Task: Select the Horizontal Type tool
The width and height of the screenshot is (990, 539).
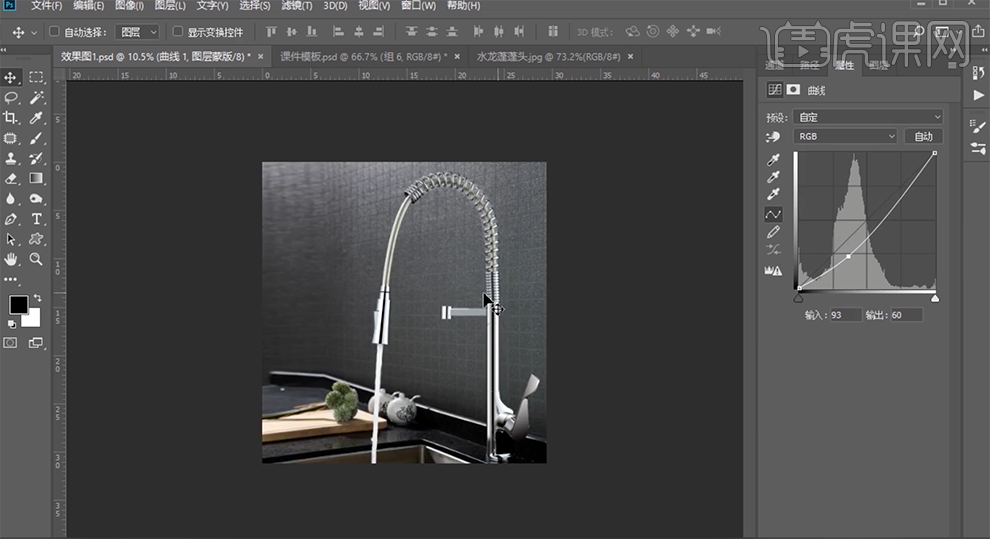Action: pos(36,219)
